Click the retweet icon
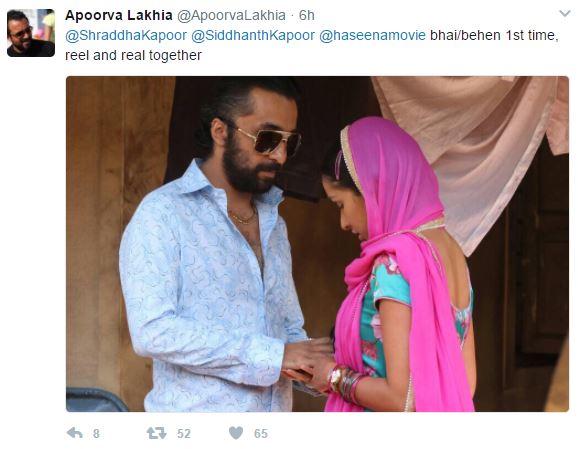578x449 pixels. click(157, 433)
